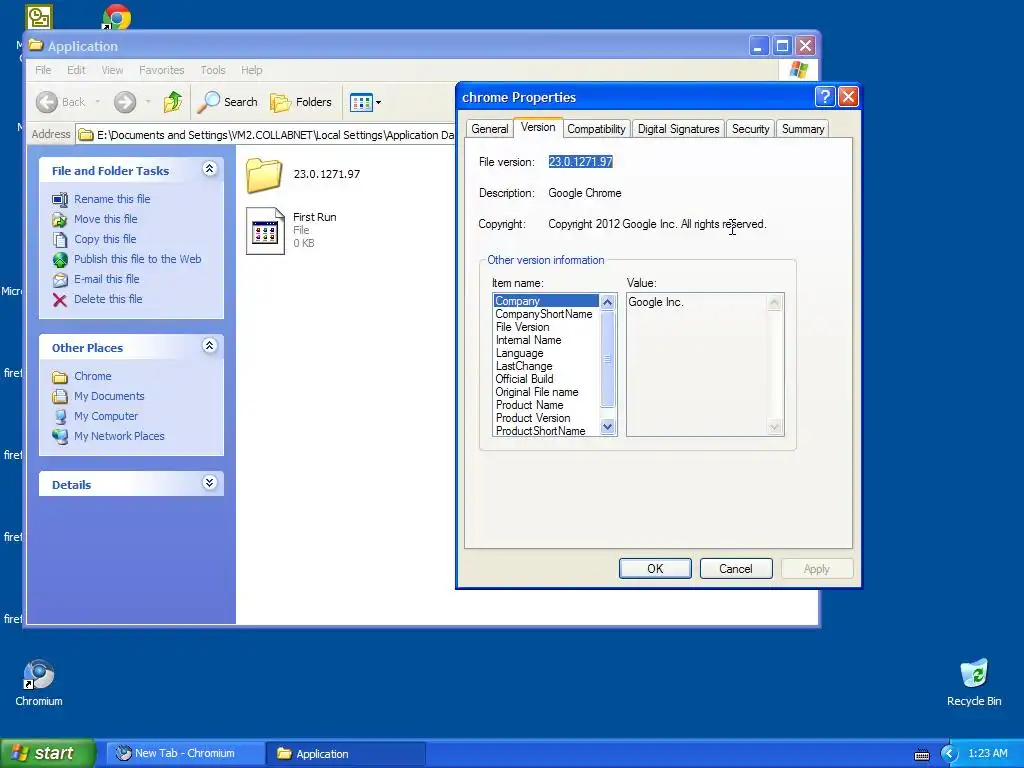Image resolution: width=1024 pixels, height=768 pixels.
Task: Open the Back history dropdown arrow
Action: pyautogui.click(x=97, y=102)
